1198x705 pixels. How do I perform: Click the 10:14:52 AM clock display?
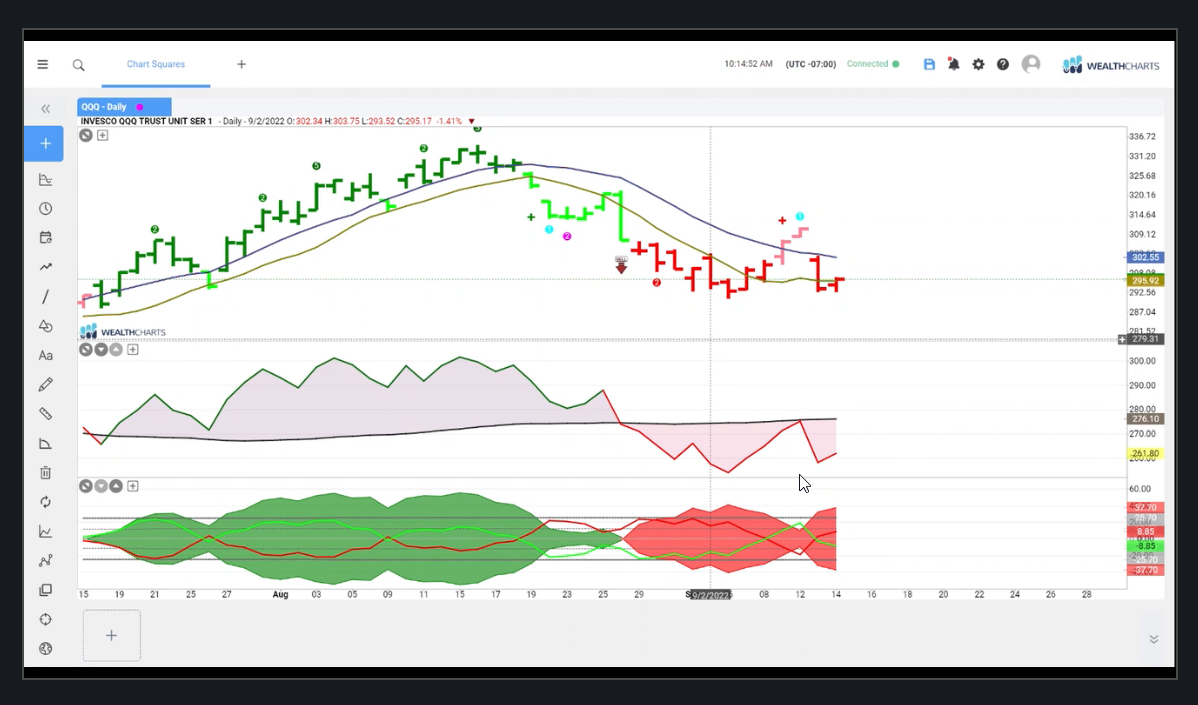(749, 64)
